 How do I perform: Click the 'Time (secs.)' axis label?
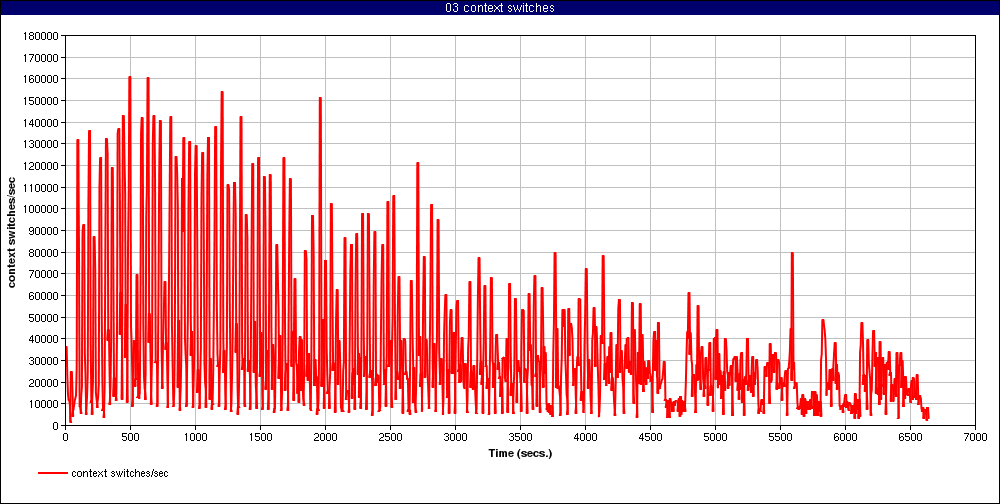pyautogui.click(x=520, y=454)
